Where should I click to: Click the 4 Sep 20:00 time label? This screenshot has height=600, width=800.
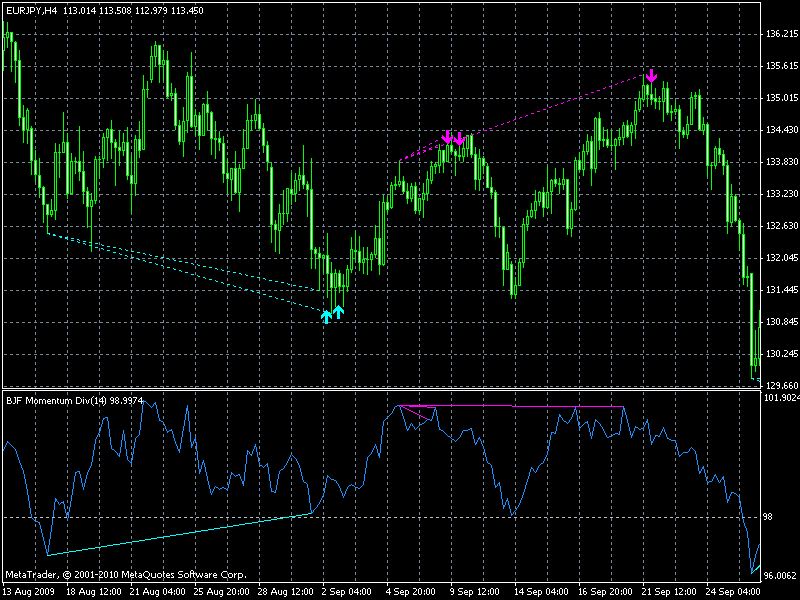point(410,592)
